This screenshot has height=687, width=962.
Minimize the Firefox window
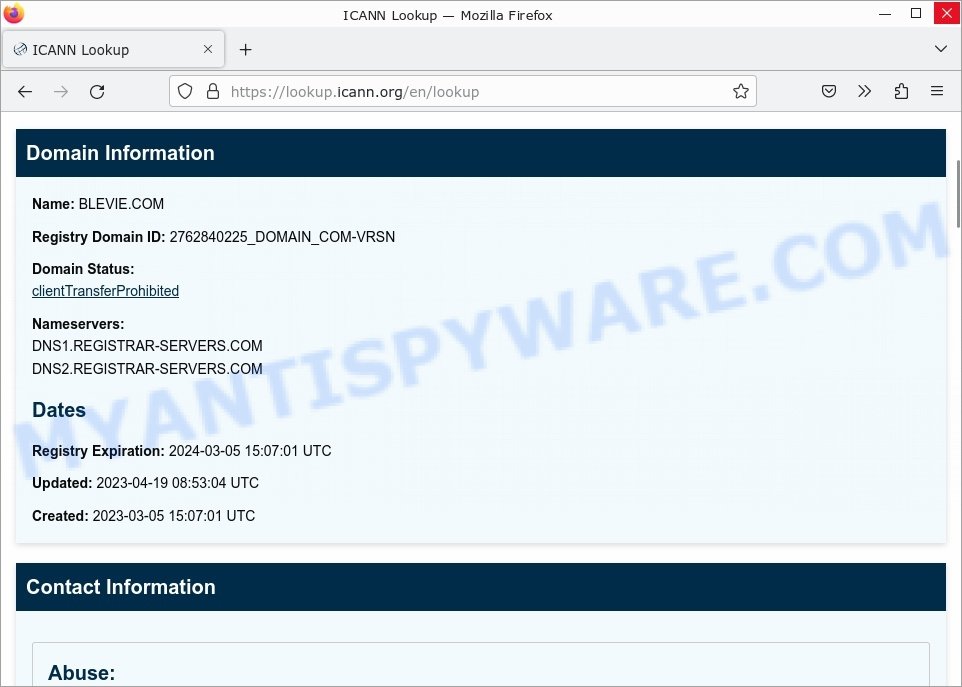(885, 14)
